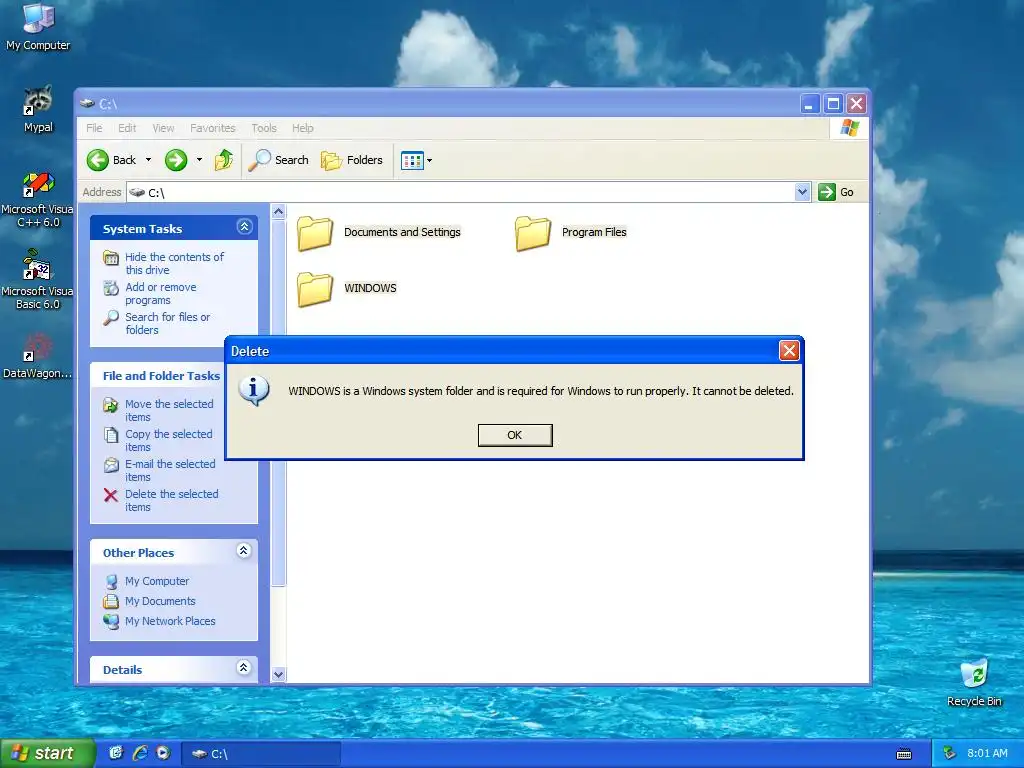Select the DataWagon desktop shortcut

coord(37,357)
